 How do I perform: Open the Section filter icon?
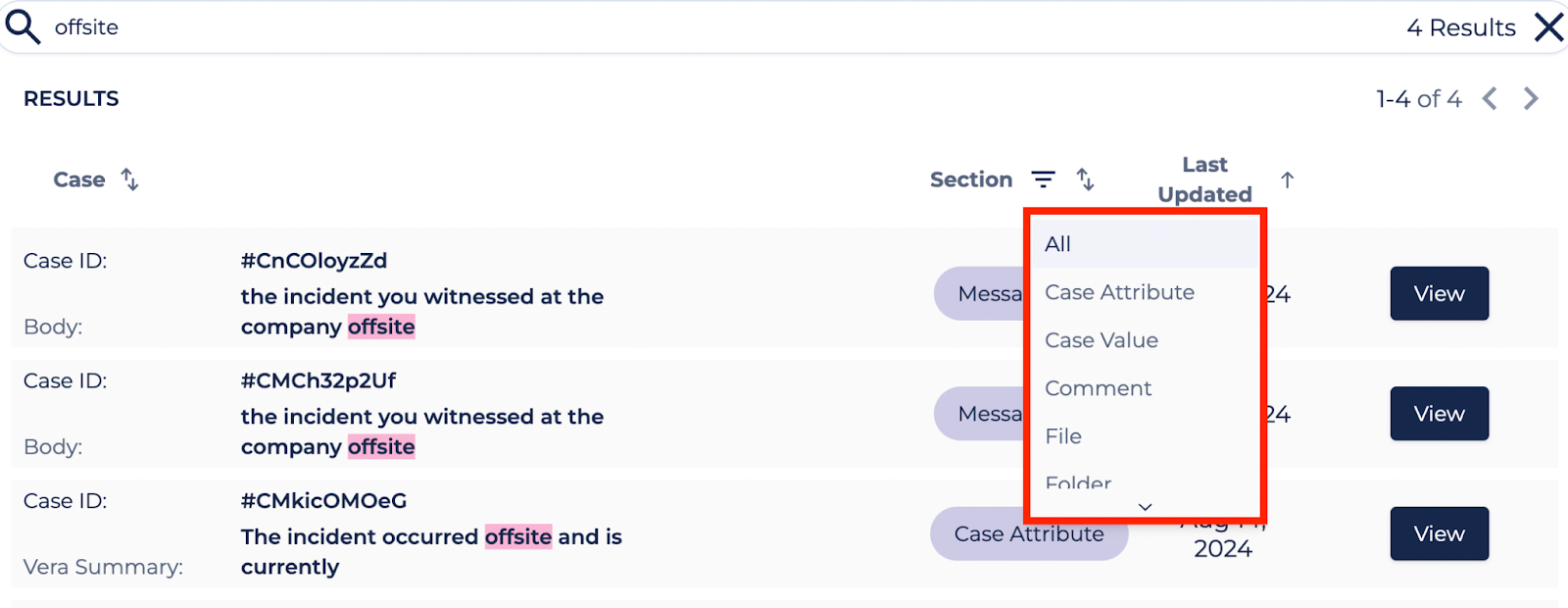(1044, 179)
